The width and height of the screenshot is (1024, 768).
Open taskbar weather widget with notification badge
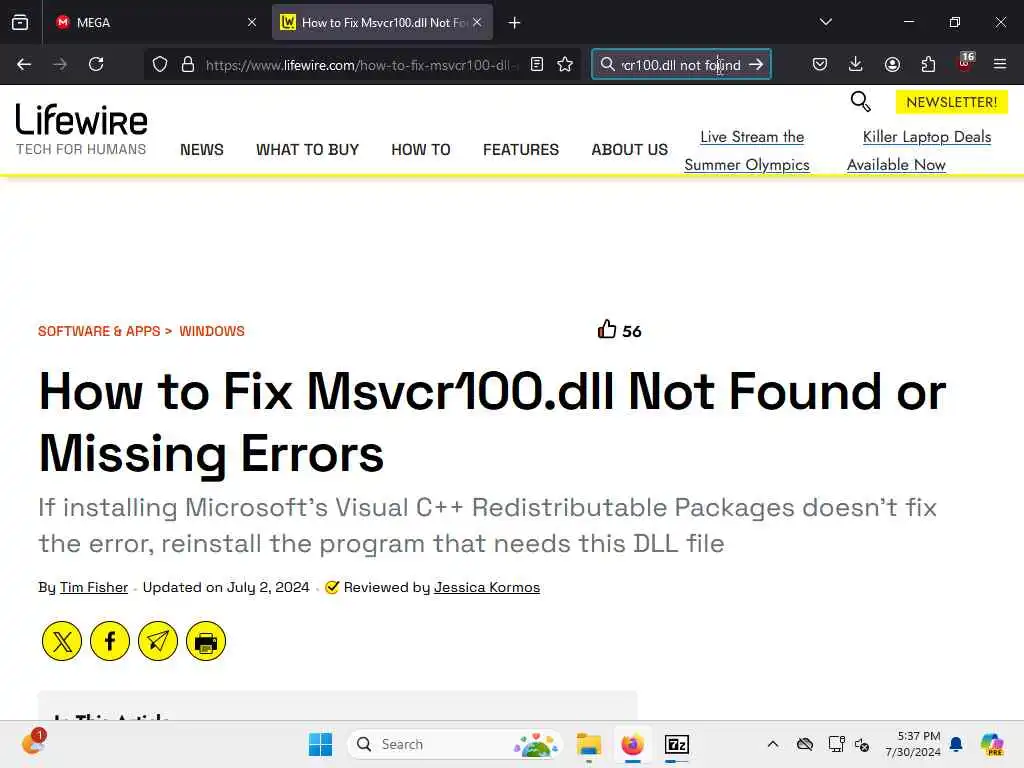click(x=33, y=743)
